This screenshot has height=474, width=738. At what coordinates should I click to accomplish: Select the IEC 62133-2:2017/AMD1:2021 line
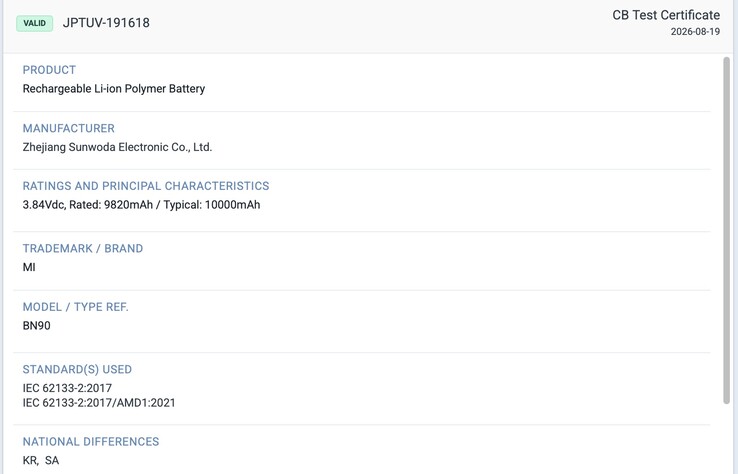99,403
